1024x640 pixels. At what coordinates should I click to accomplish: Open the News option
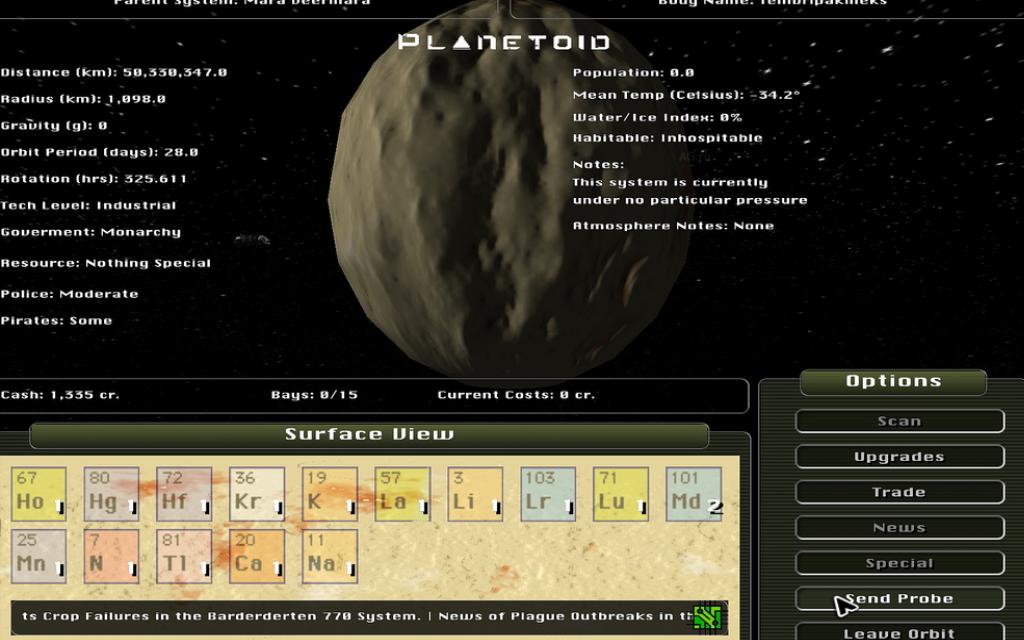tap(899, 528)
